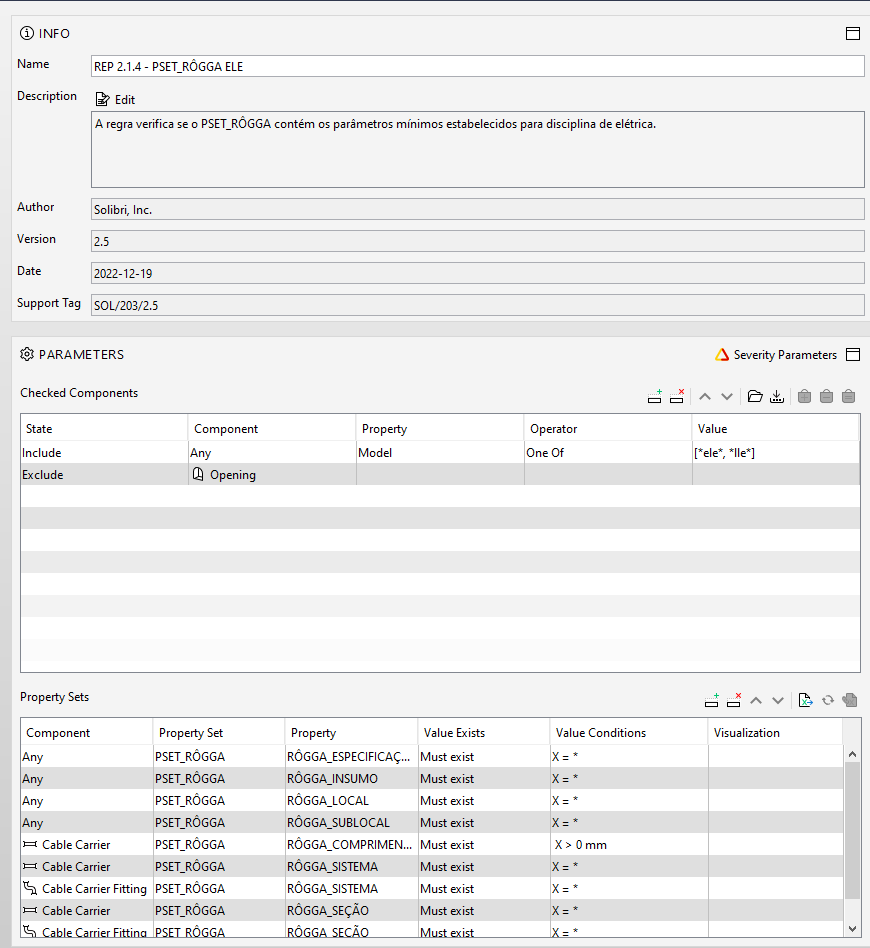Move Property Sets row down

(x=778, y=700)
